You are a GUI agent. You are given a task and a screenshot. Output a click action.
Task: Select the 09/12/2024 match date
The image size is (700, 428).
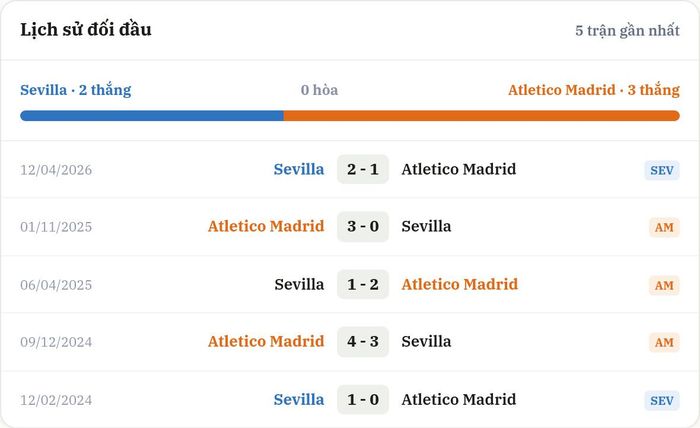tap(56, 342)
